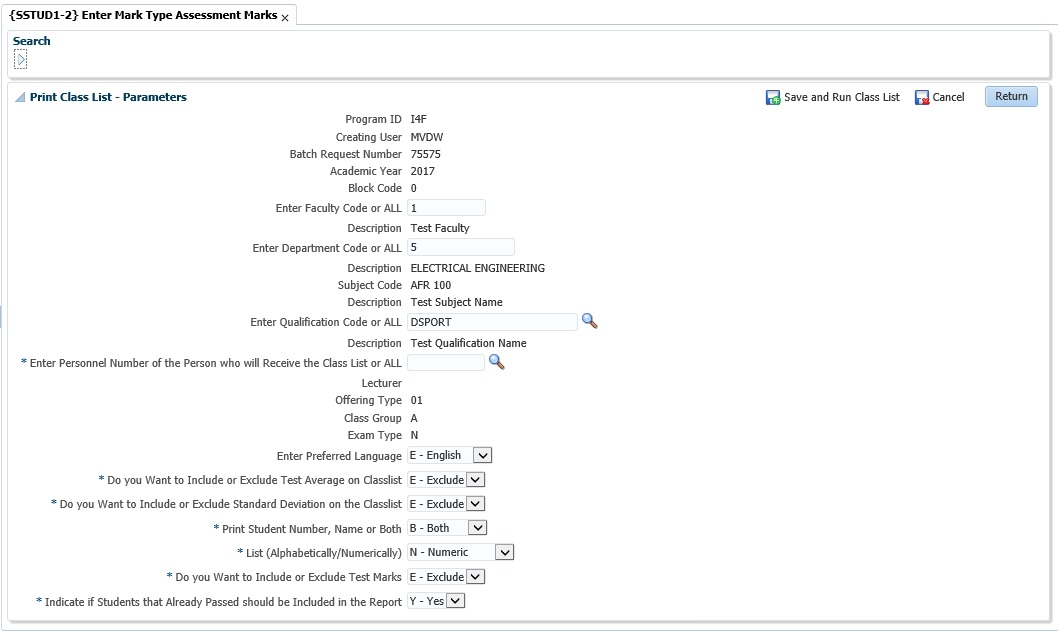Screen dimensions: 1060x631
Task: Select the {SSTUD1-2} Enter Mark Type tab
Action: coord(142,16)
